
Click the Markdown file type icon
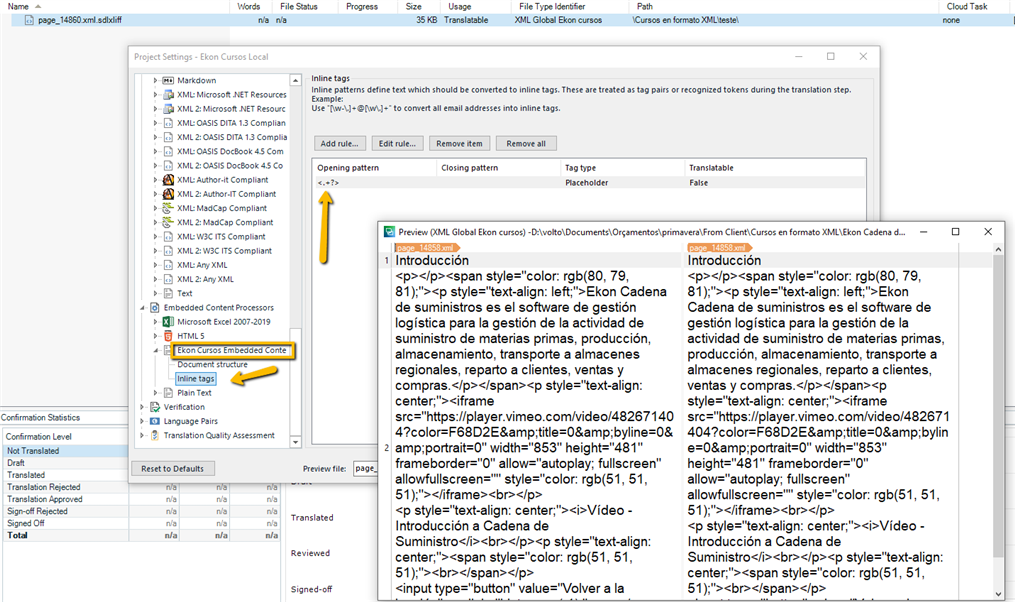click(168, 81)
